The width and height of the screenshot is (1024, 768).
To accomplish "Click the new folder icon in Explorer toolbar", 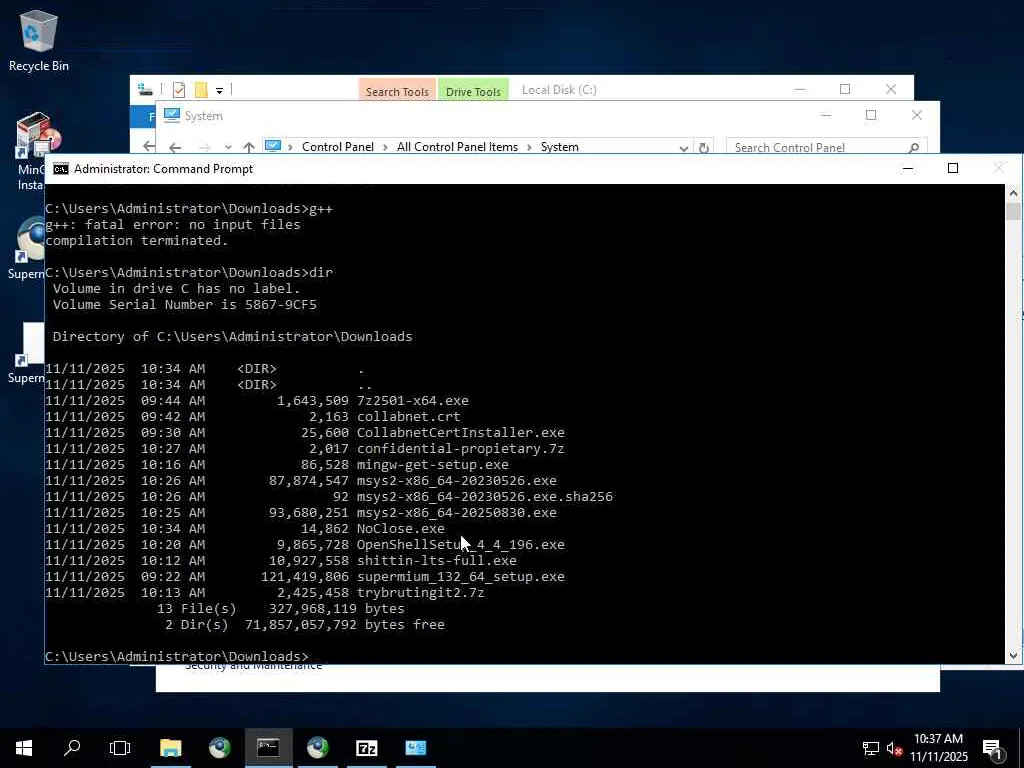I will [201, 90].
